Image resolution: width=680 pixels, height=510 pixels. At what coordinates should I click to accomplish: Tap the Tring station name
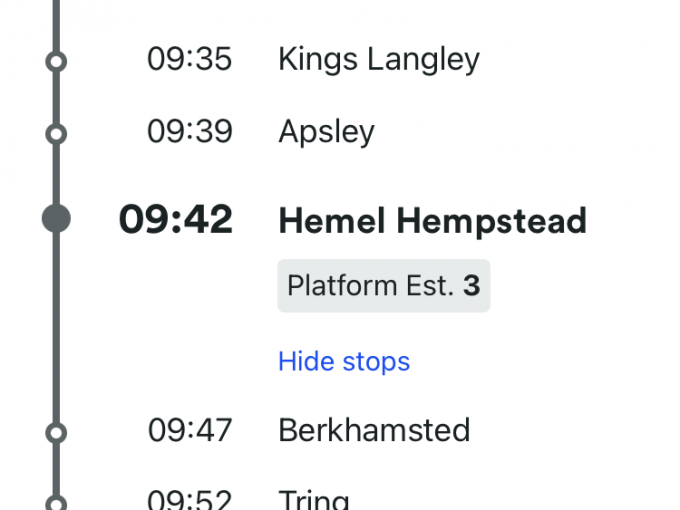(314, 500)
